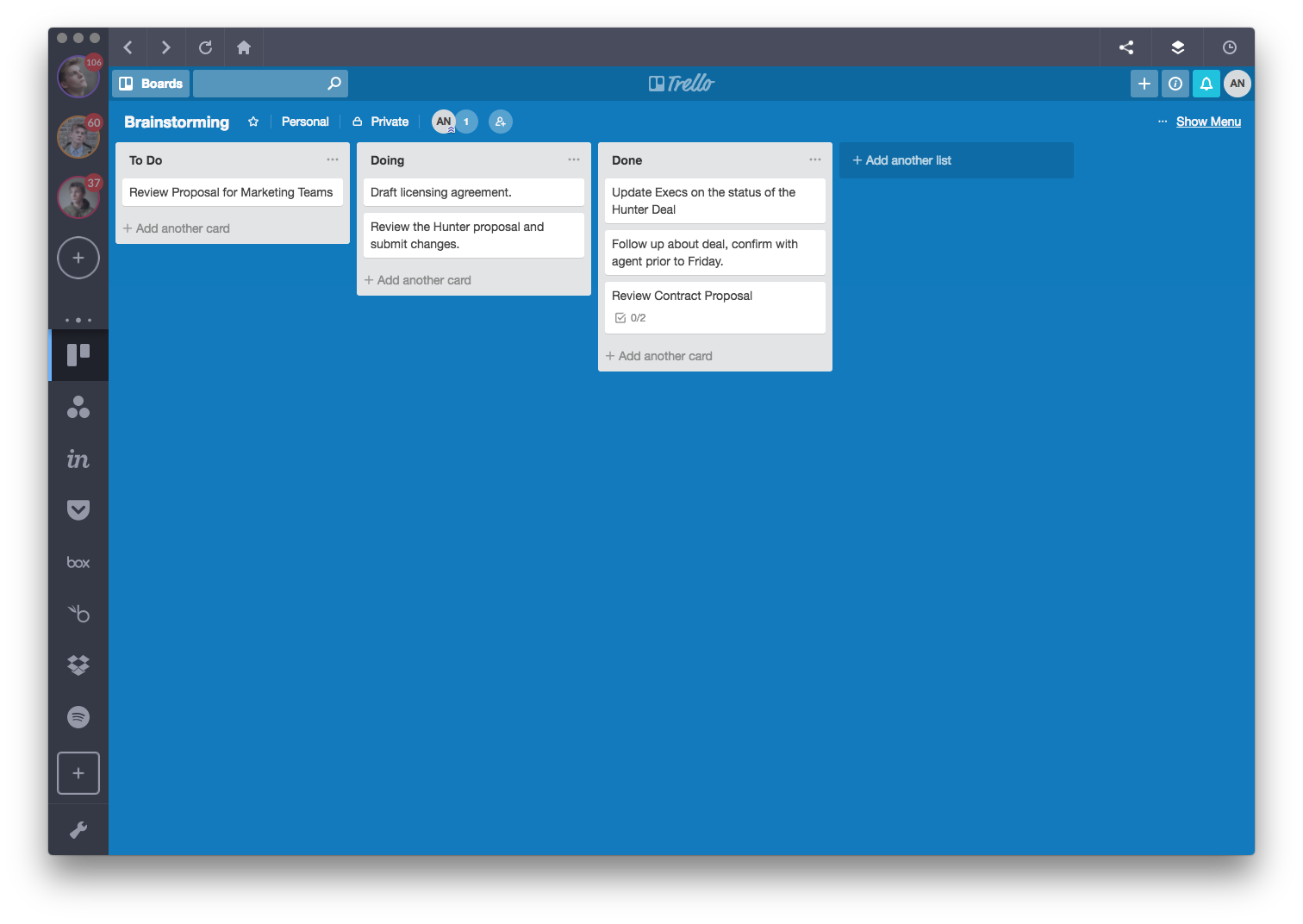Switch to the account avatar with badge 106

(78, 76)
